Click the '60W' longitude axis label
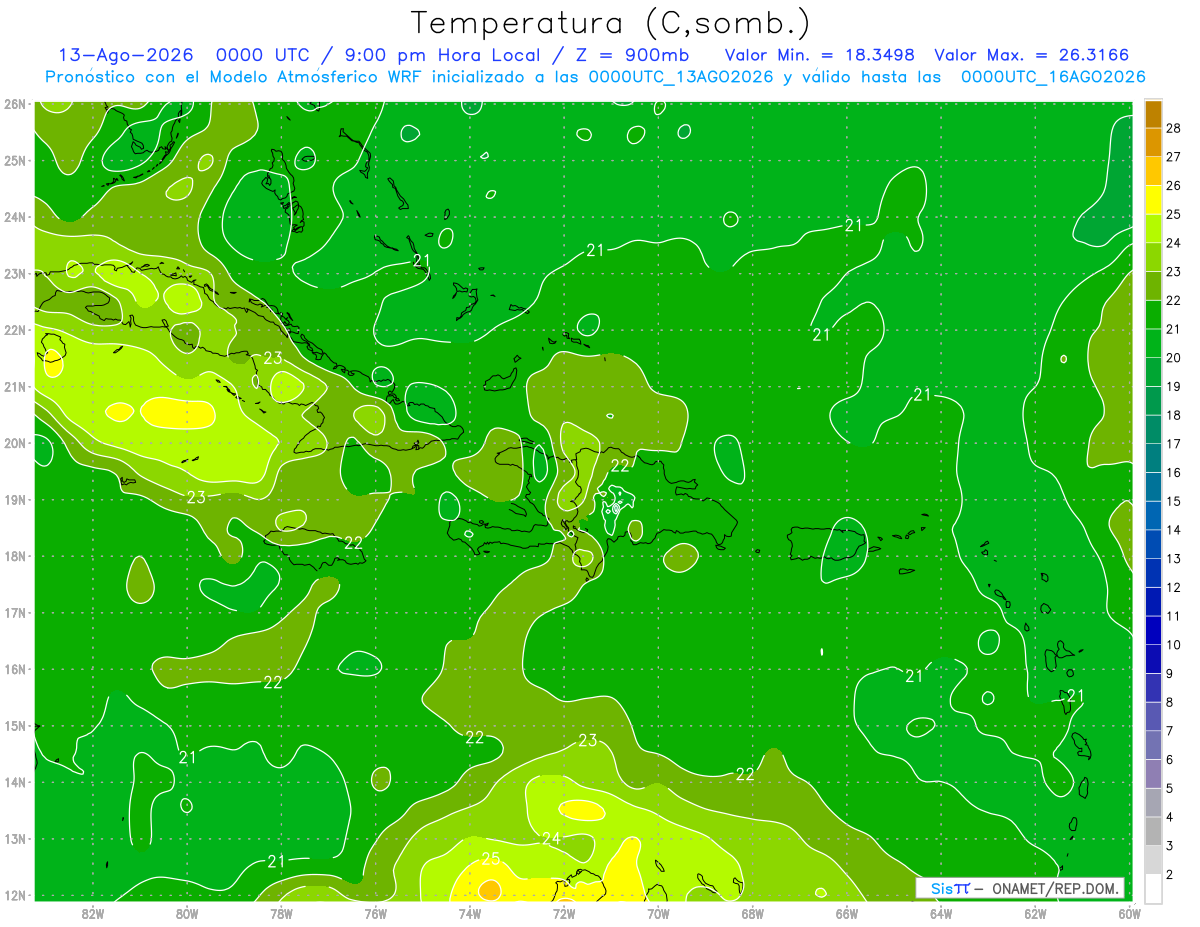Image resolution: width=1200 pixels, height=927 pixels. click(1129, 912)
